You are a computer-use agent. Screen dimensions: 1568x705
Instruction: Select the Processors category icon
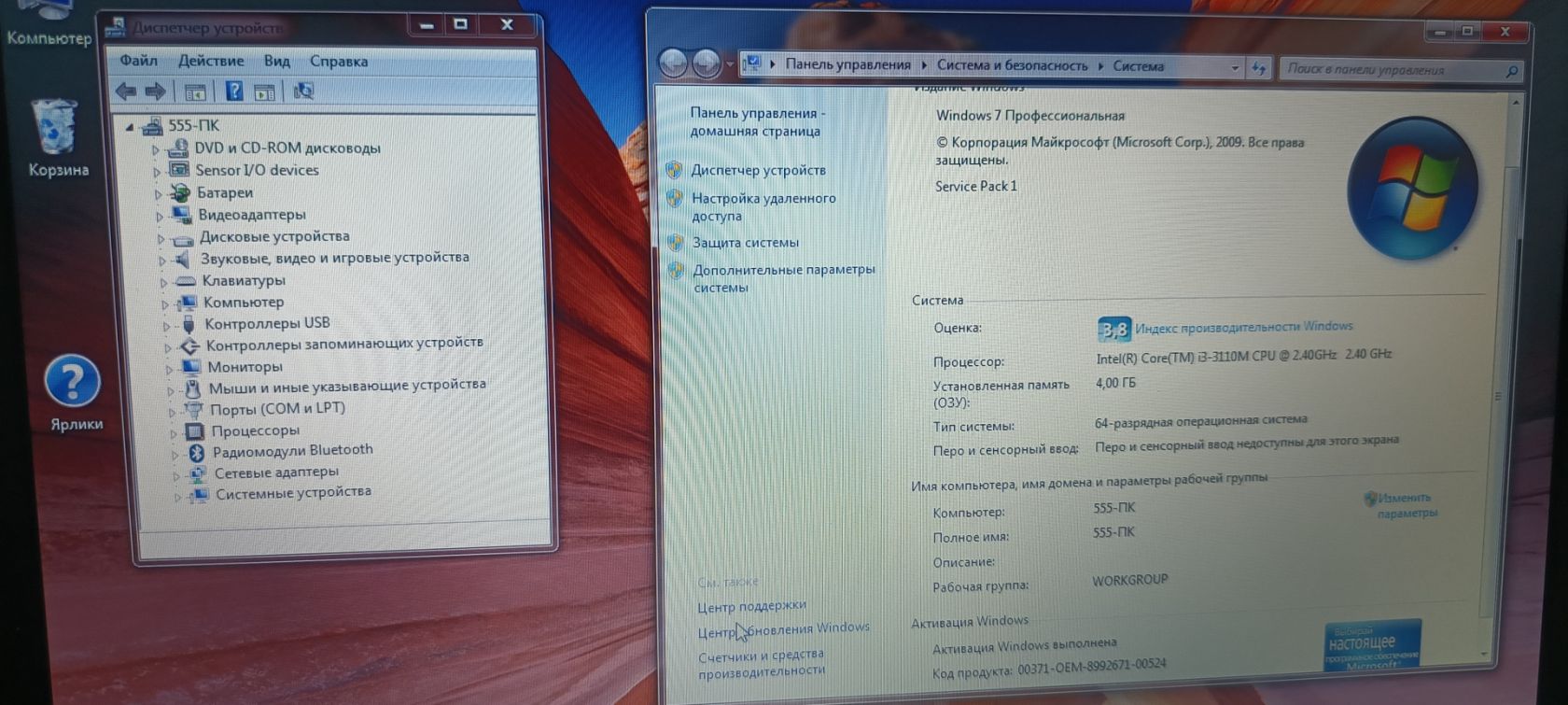(x=194, y=431)
